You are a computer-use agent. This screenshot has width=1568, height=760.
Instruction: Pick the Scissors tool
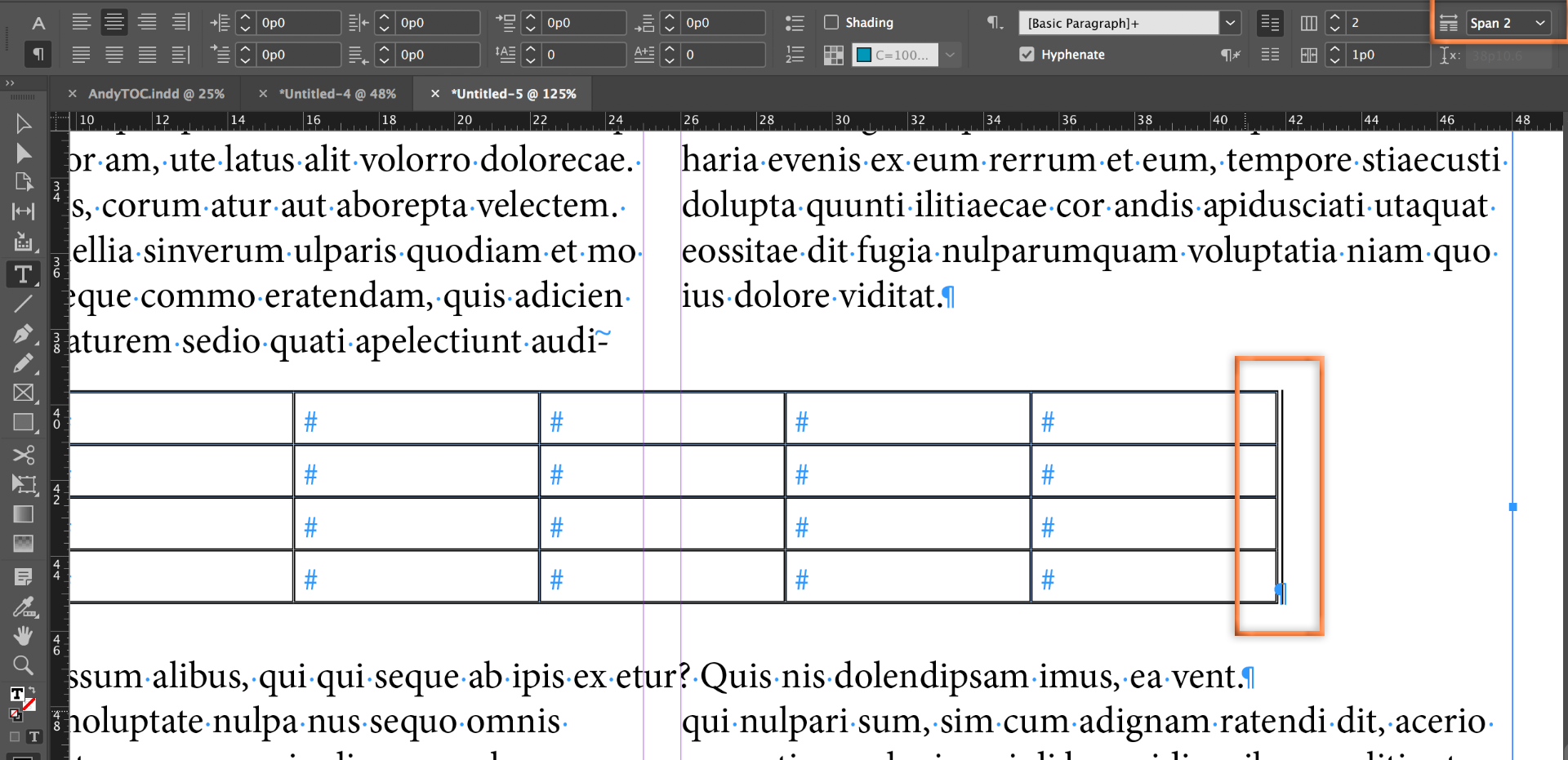[23, 454]
